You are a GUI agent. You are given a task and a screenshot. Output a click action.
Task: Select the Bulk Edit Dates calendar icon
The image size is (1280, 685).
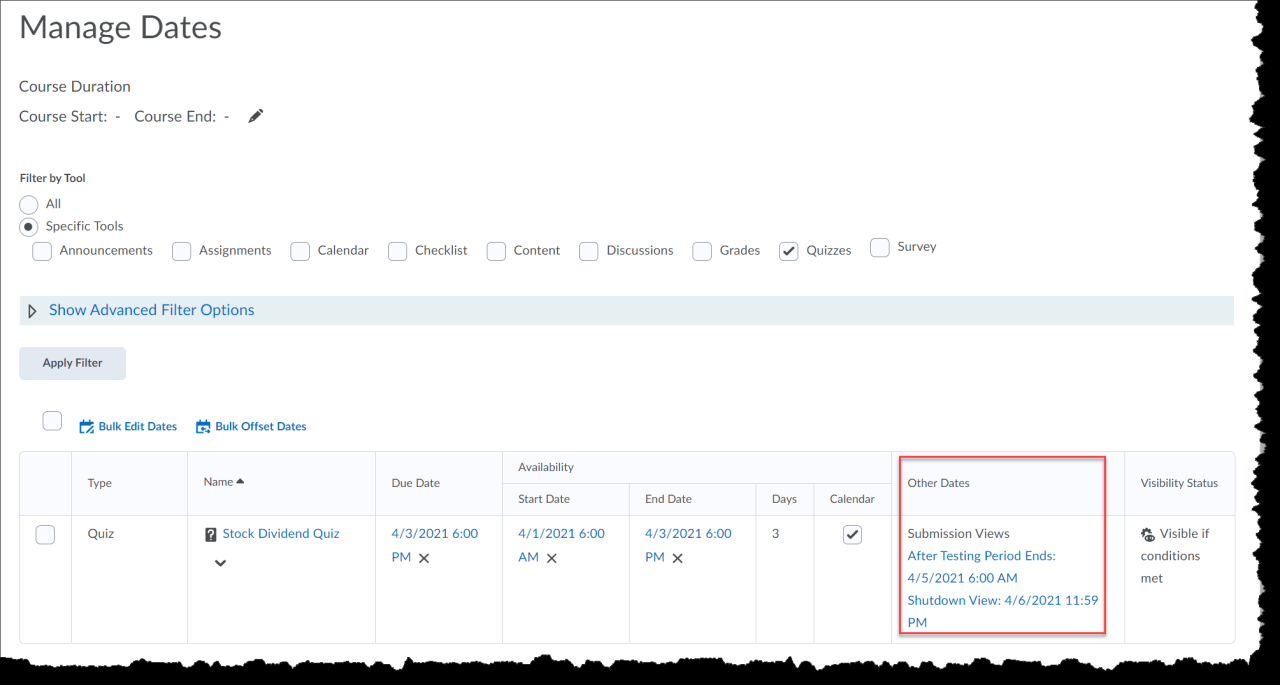click(88, 425)
